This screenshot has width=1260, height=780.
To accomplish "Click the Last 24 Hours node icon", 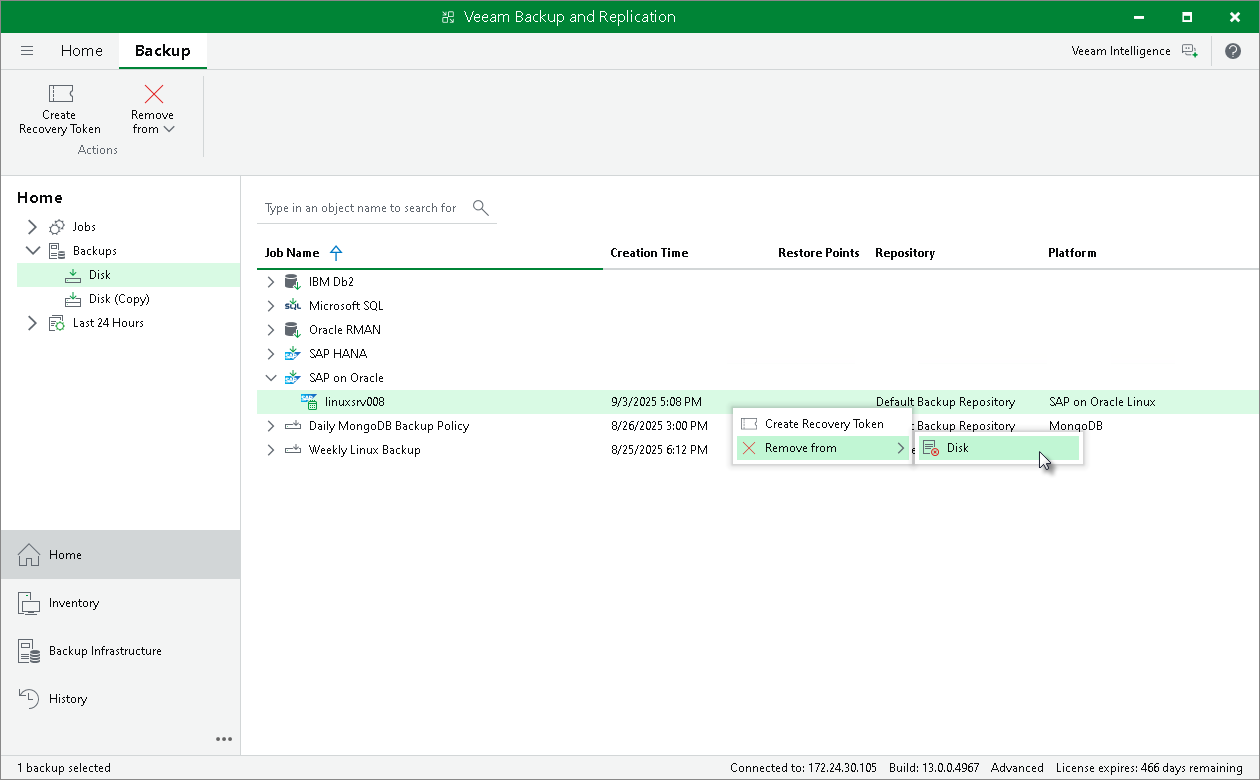I will pyautogui.click(x=57, y=323).
